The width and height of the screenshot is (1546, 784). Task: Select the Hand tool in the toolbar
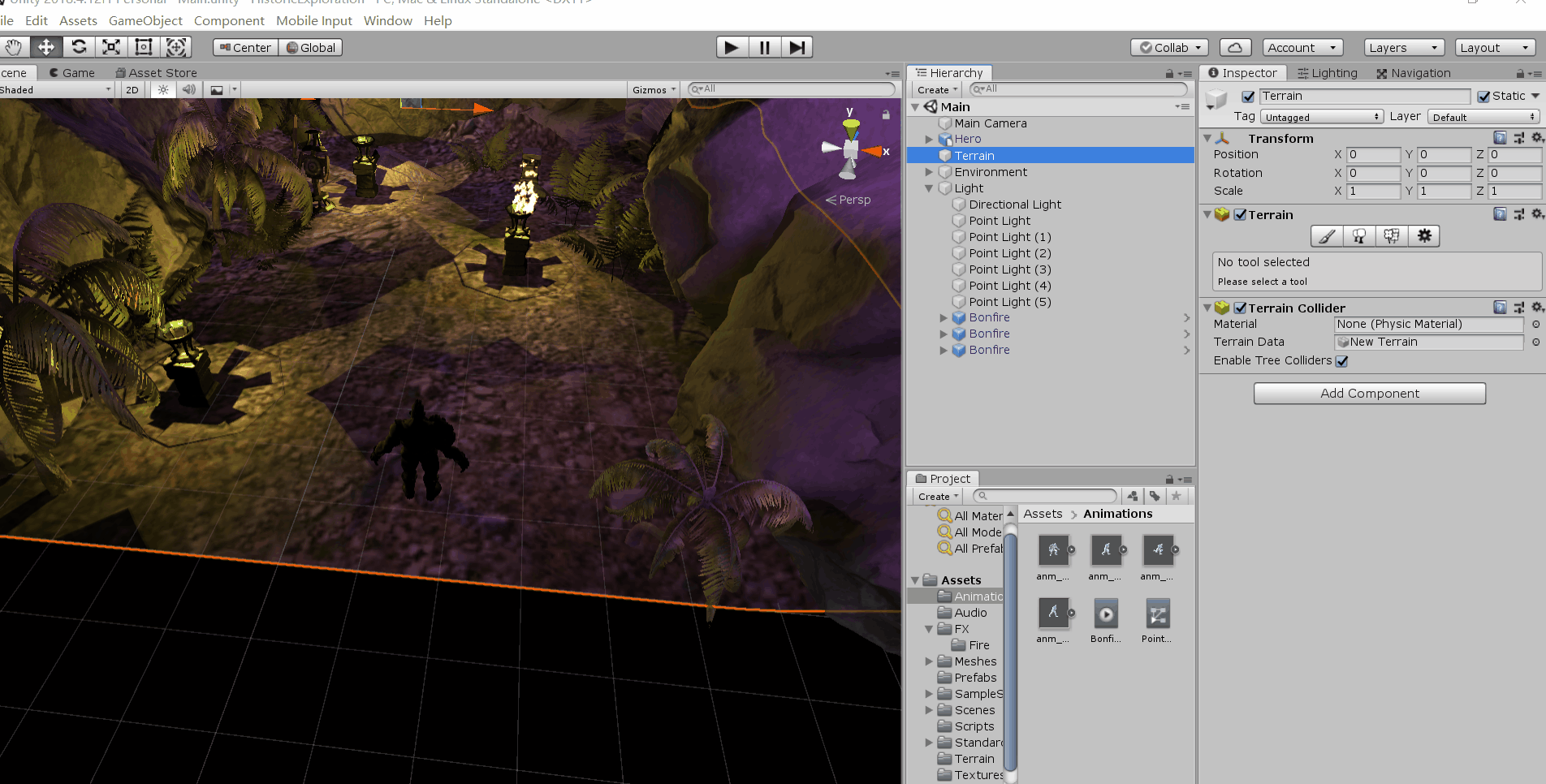14,47
